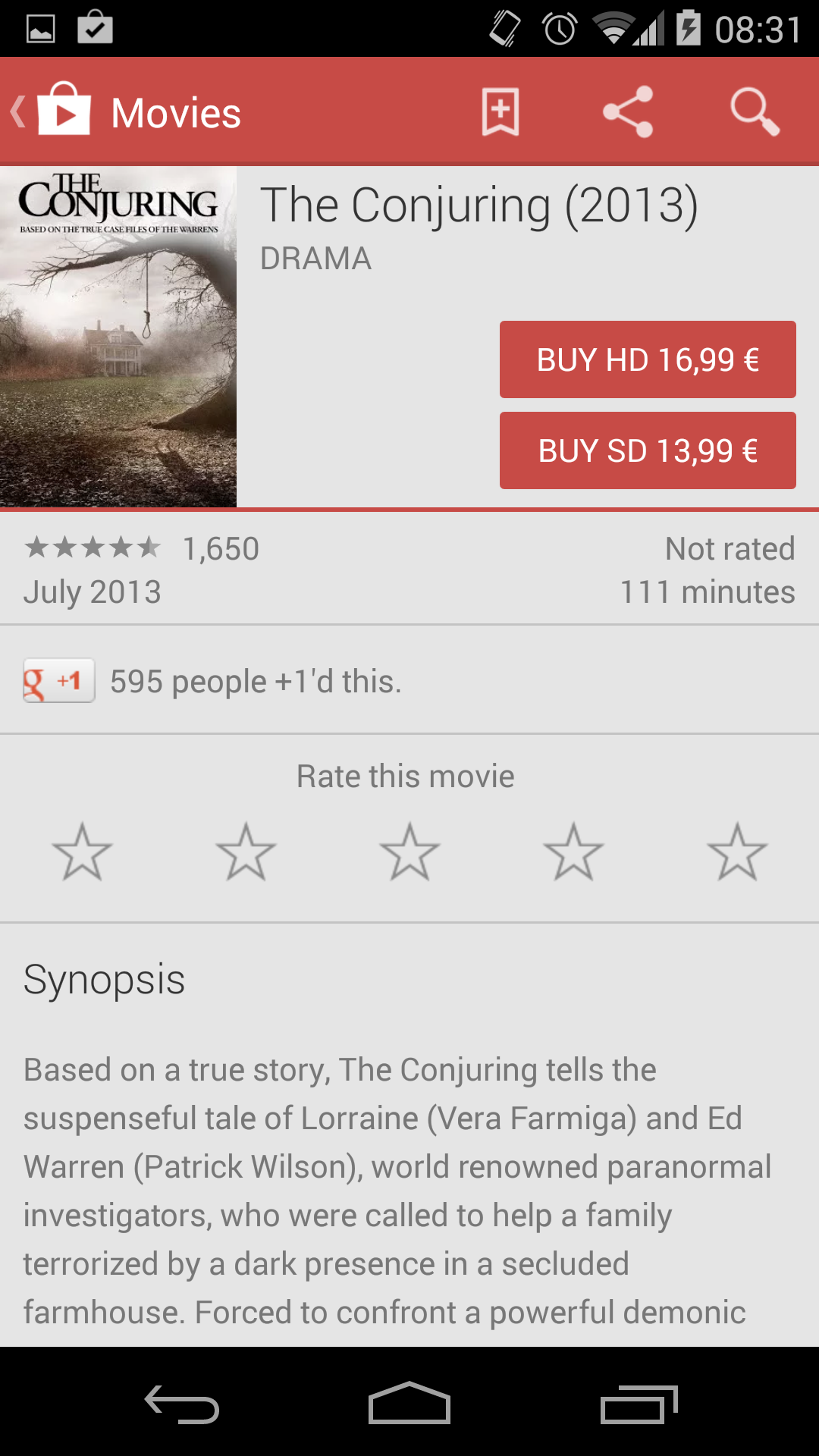This screenshot has height=1456, width=819.
Task: Open the share icon in header
Action: point(628,112)
